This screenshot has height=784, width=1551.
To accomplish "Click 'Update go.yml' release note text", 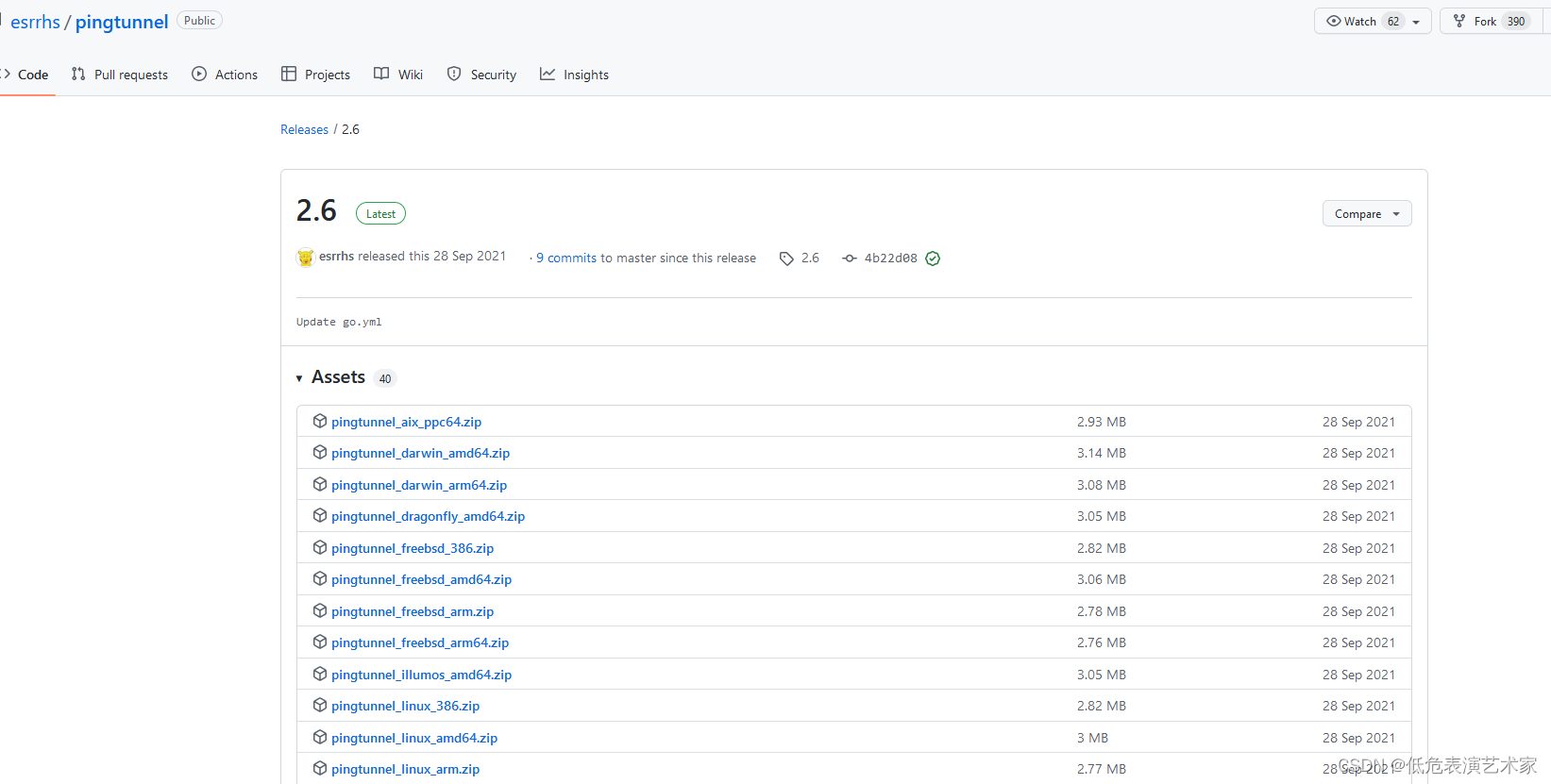I will click(339, 322).
